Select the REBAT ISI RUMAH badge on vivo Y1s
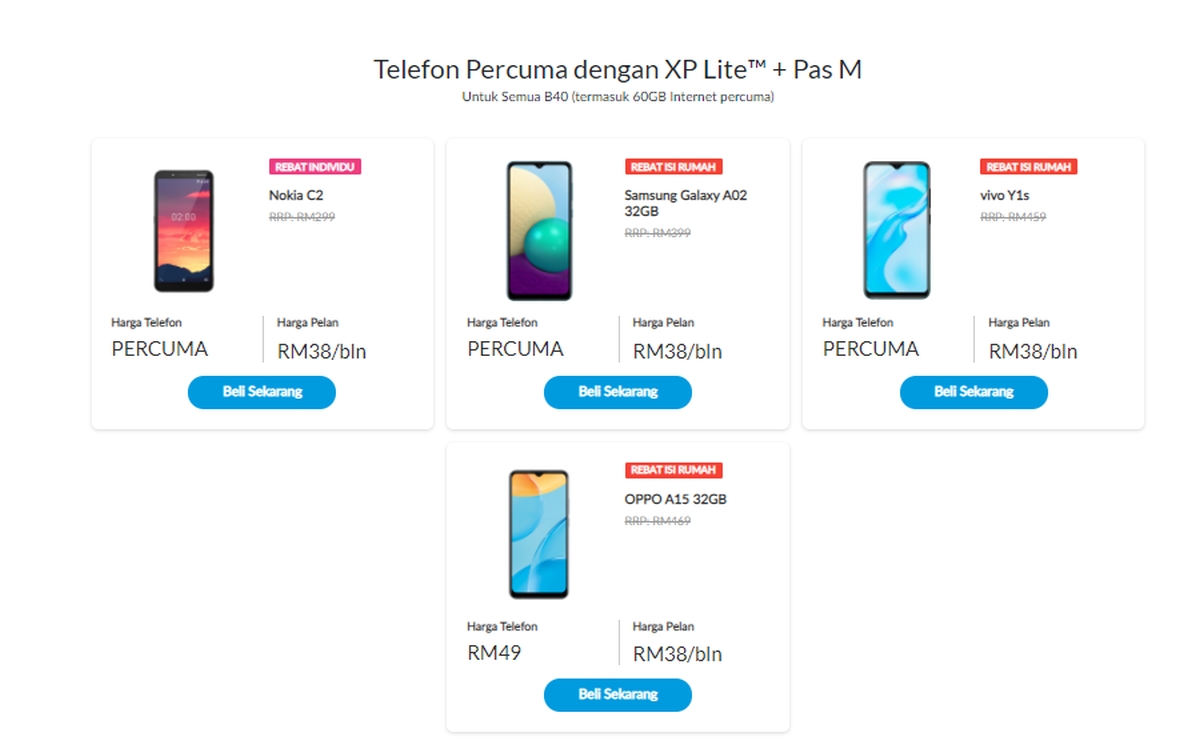The width and height of the screenshot is (1200, 741). pyautogui.click(x=1027, y=167)
